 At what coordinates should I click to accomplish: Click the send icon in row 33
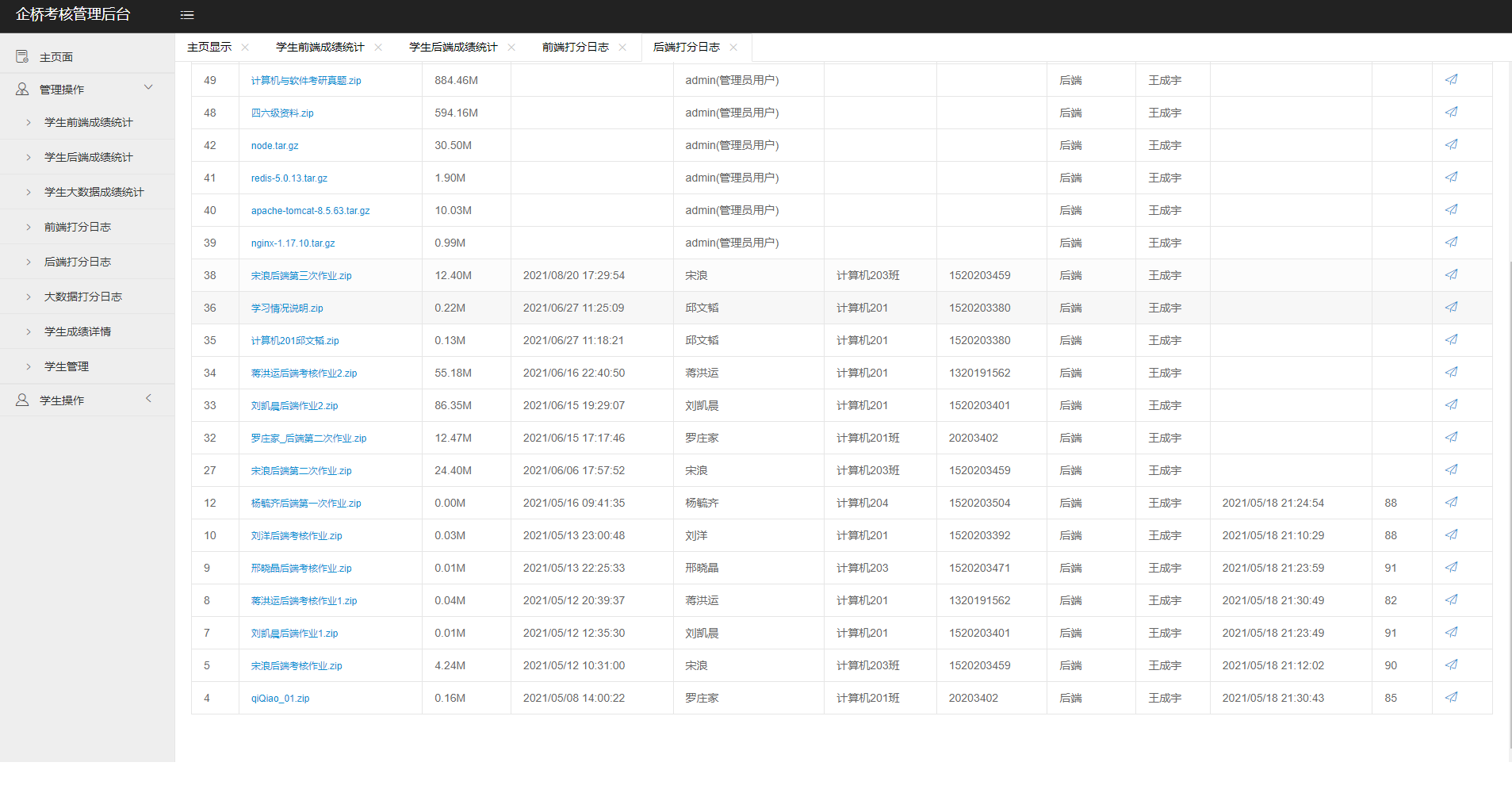pyautogui.click(x=1451, y=404)
